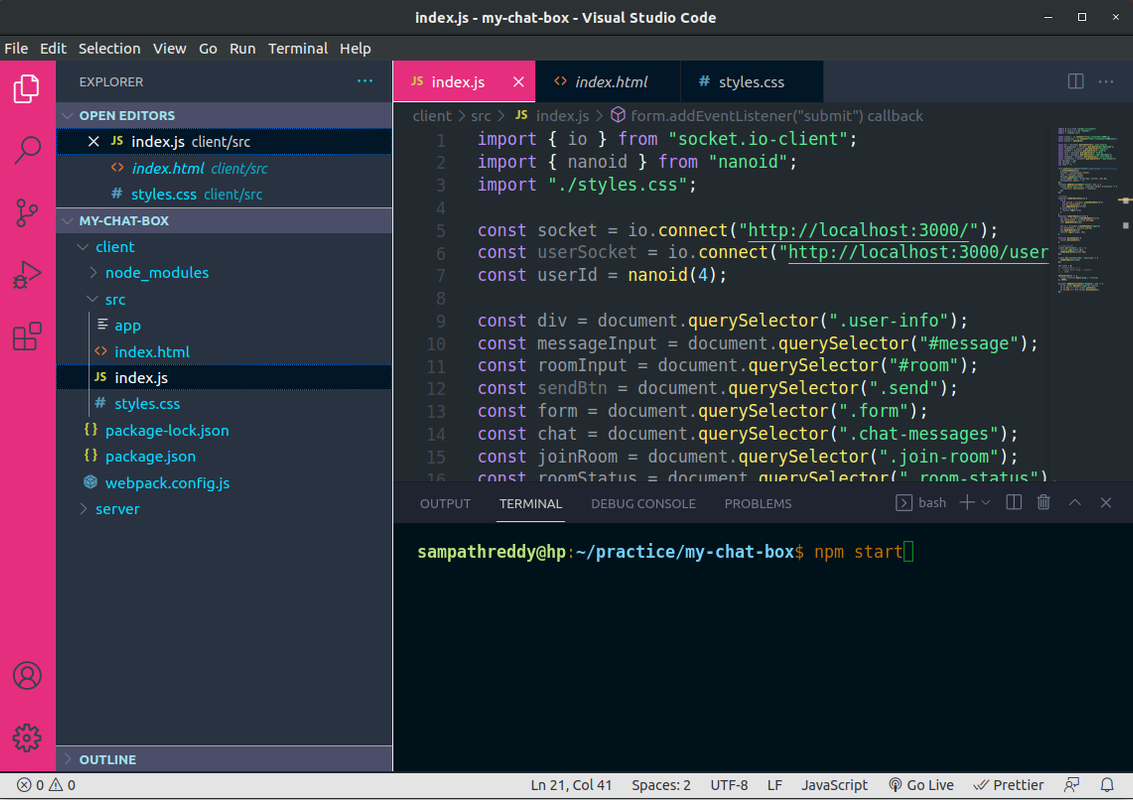Open the Edit menu
The width and height of the screenshot is (1133, 800).
click(53, 48)
